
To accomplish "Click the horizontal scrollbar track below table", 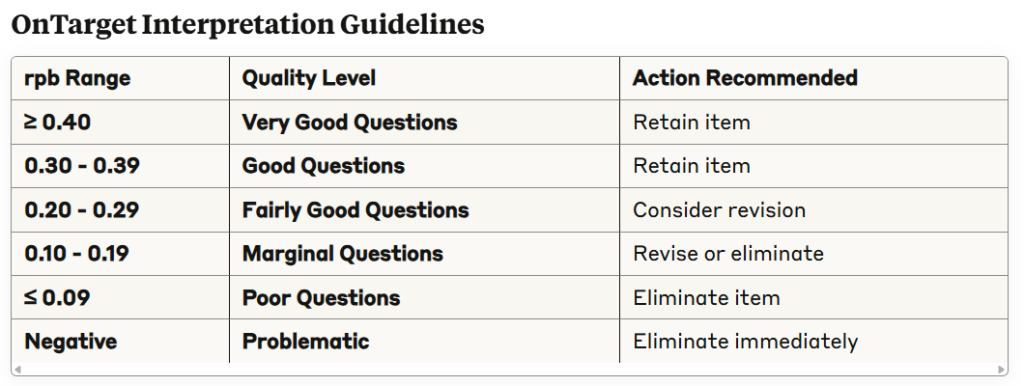I will point(509,370).
